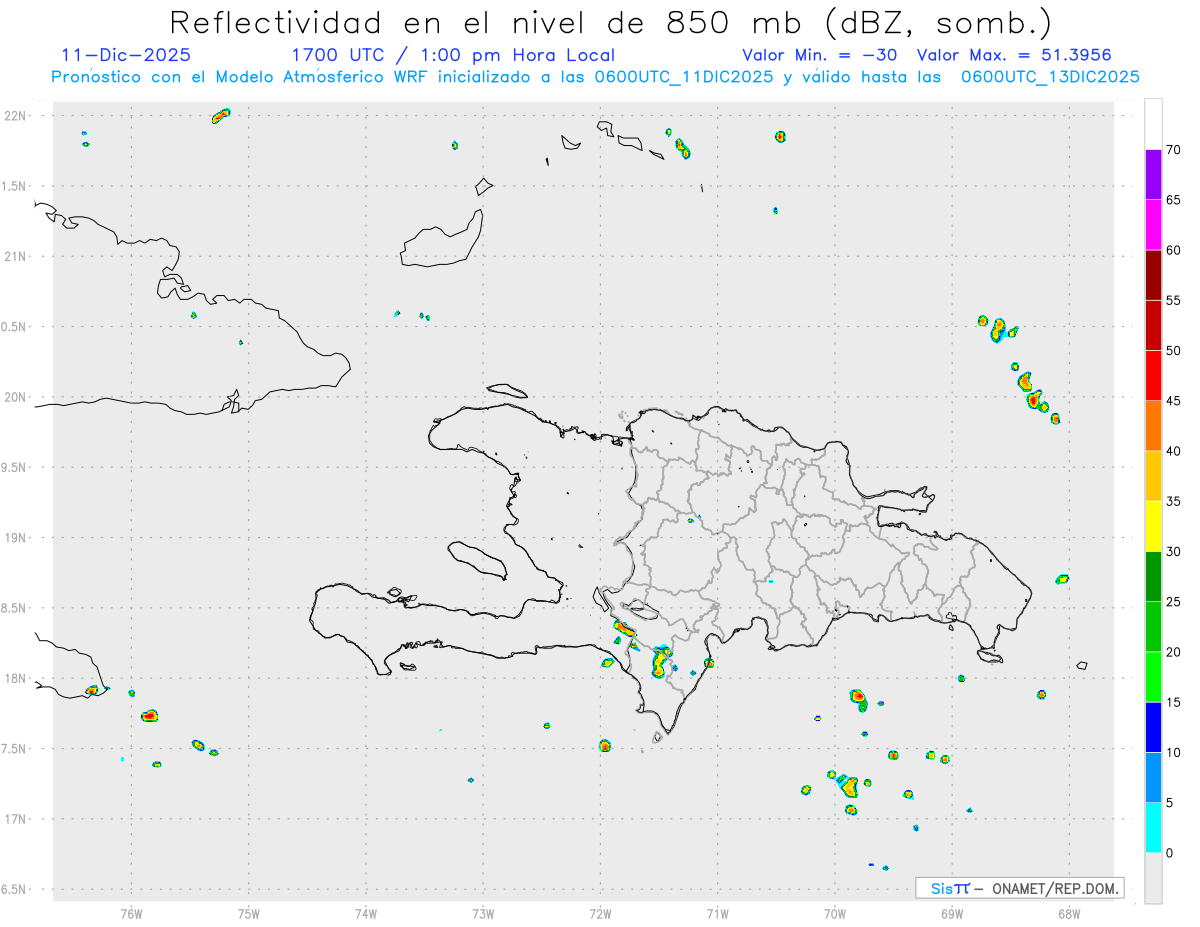Click the '50' colorbar value label
This screenshot has width=1200, height=927.
[x=1174, y=351]
